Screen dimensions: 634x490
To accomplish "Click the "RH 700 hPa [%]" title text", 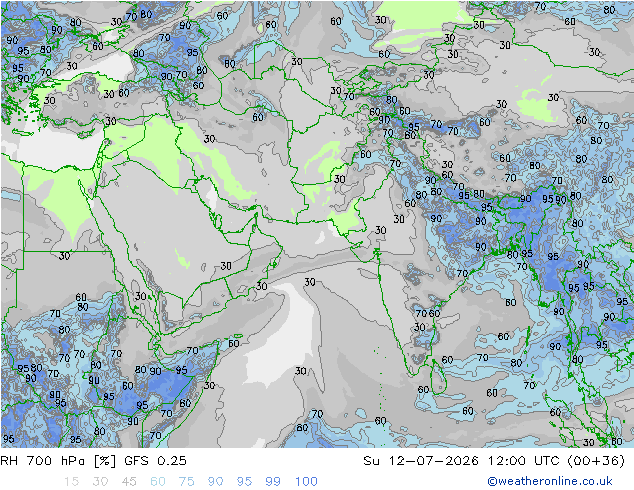I will [x=58, y=461].
